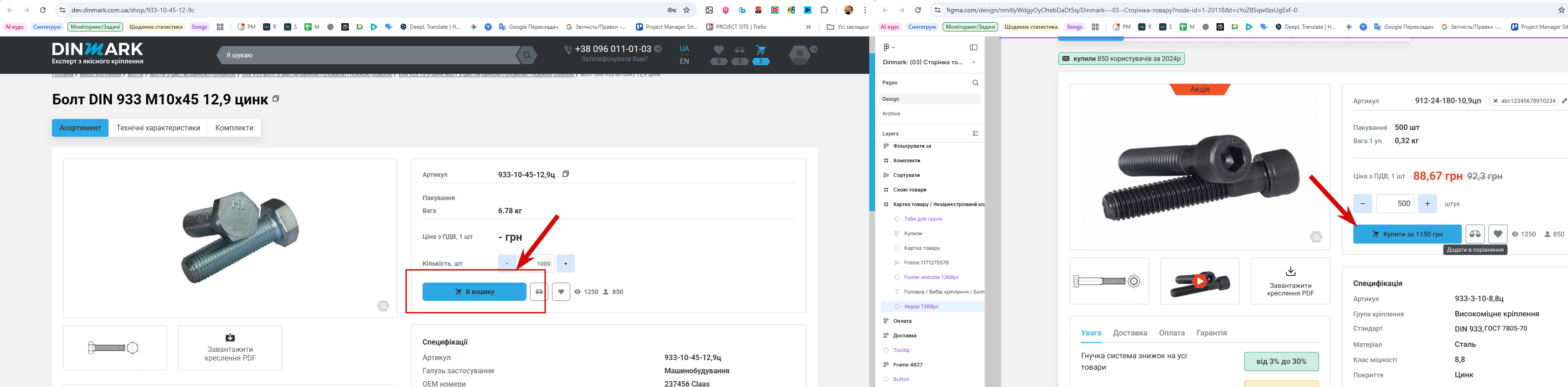Viewport: 1568px width, 387px height.
Task: Click Завантажити креслення PDF in Figma design
Action: click(x=1290, y=281)
